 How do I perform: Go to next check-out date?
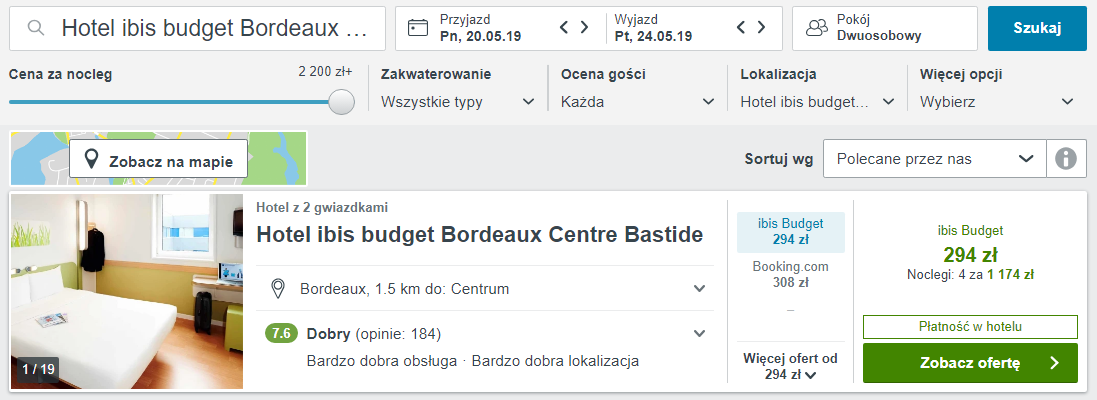click(762, 28)
